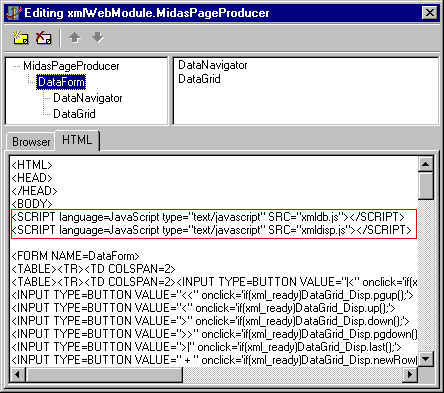The height and width of the screenshot is (393, 444).
Task: Click the </HEAD> closing tag line
Action: click(x=34, y=191)
